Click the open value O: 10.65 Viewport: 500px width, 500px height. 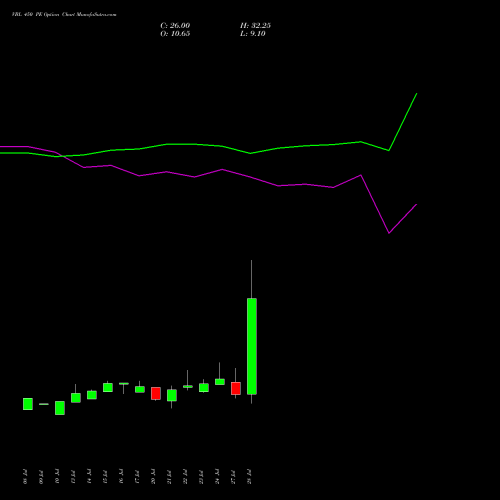175,34
